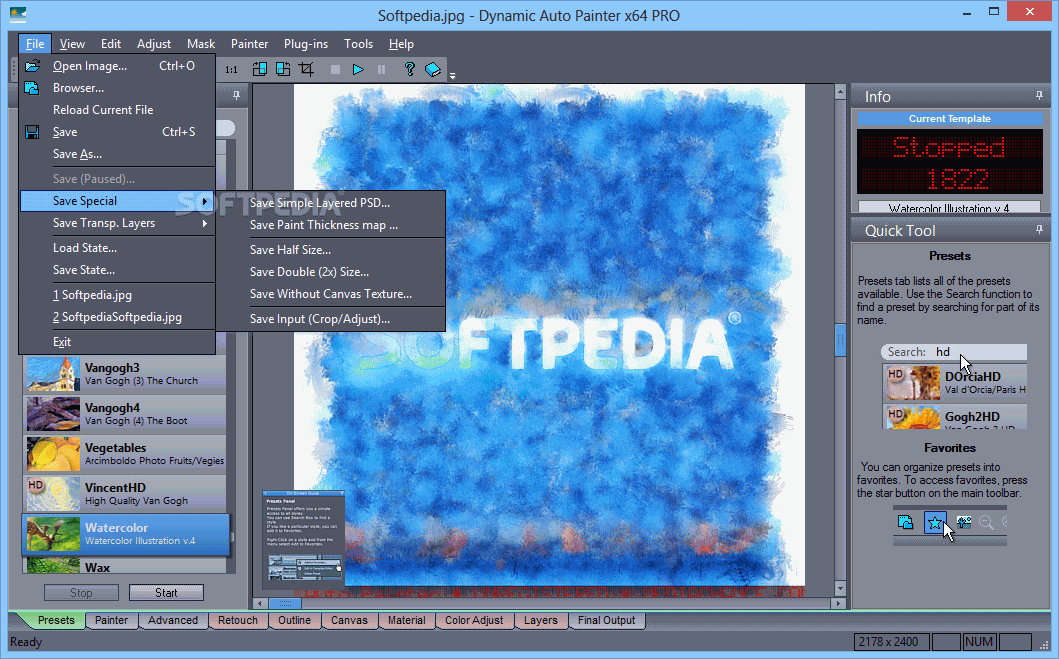Screen dimensions: 1059x659
Task: Choose Save Double (2x) Size...
Action: point(330,271)
